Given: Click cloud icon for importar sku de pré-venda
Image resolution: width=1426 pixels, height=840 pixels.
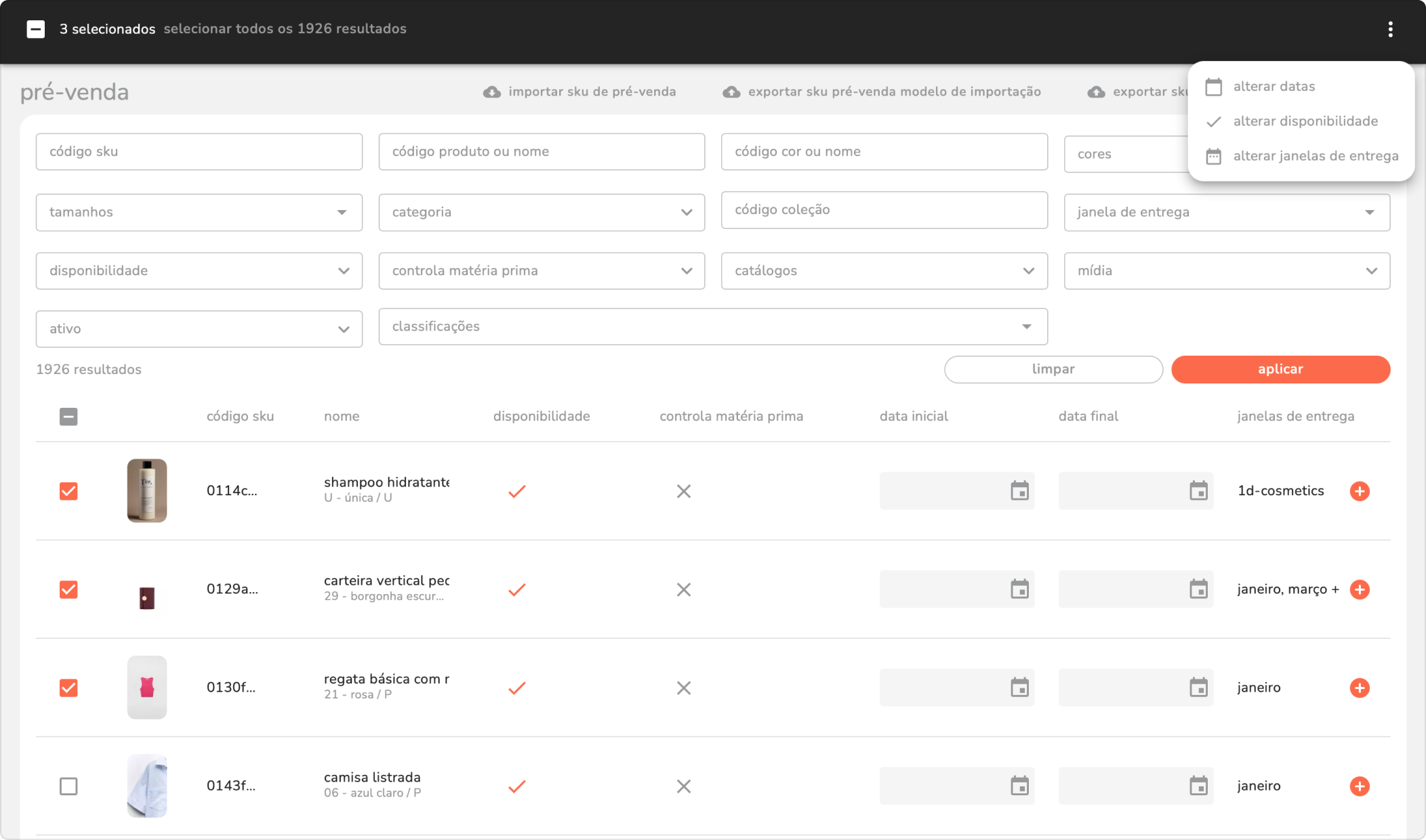Looking at the screenshot, I should (x=492, y=92).
